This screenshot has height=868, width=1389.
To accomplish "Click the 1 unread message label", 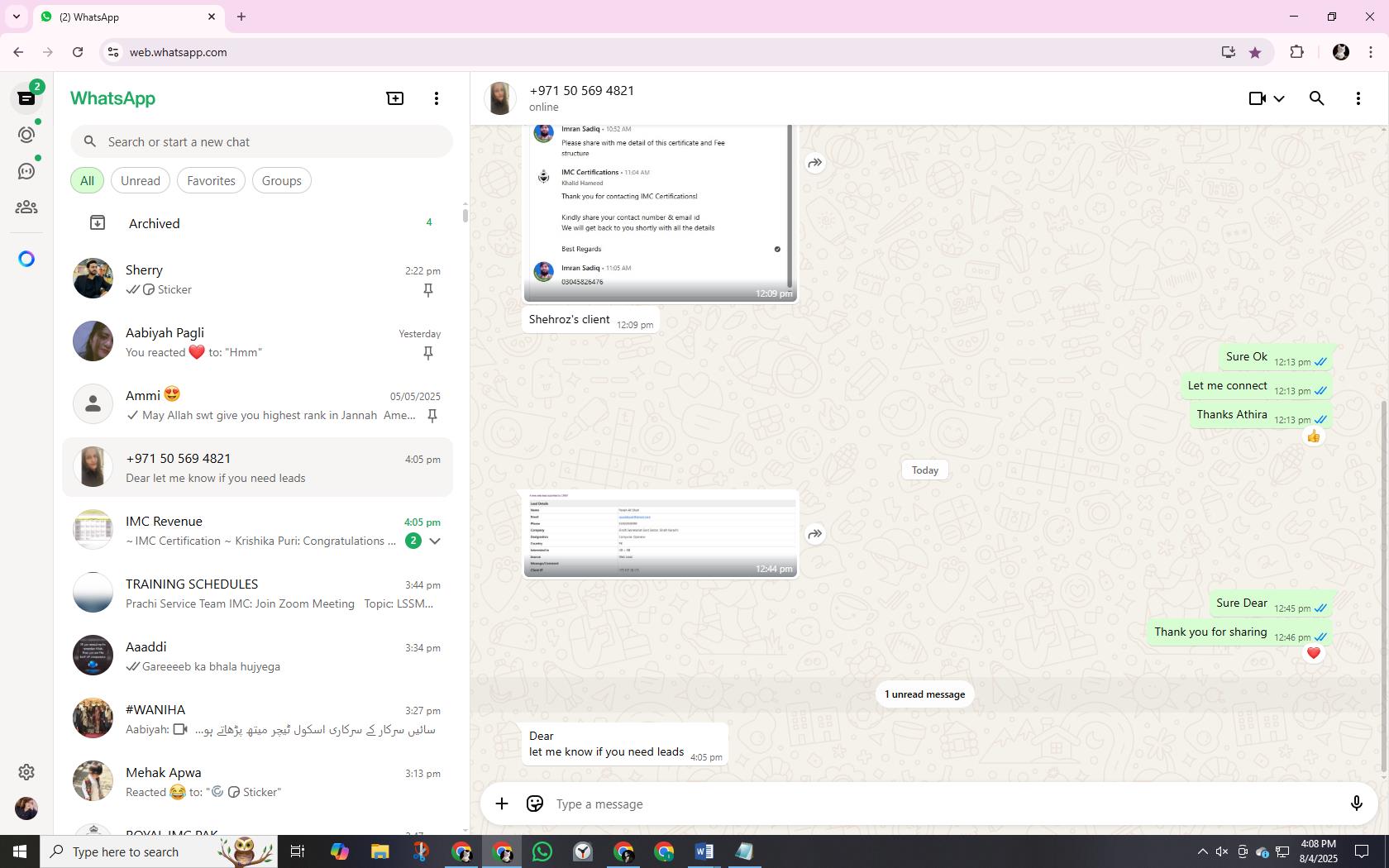I will [x=924, y=694].
